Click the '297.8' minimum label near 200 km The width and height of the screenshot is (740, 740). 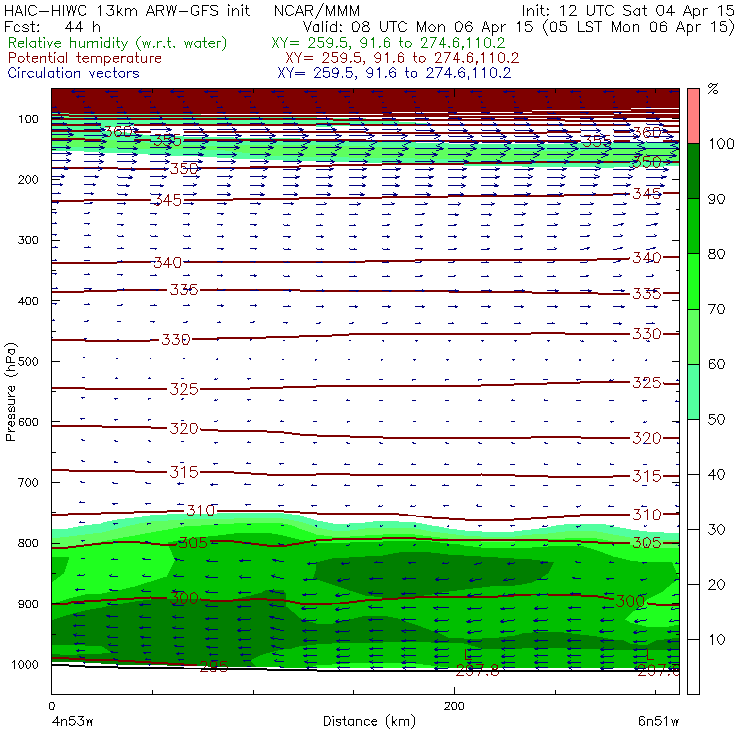[477, 670]
